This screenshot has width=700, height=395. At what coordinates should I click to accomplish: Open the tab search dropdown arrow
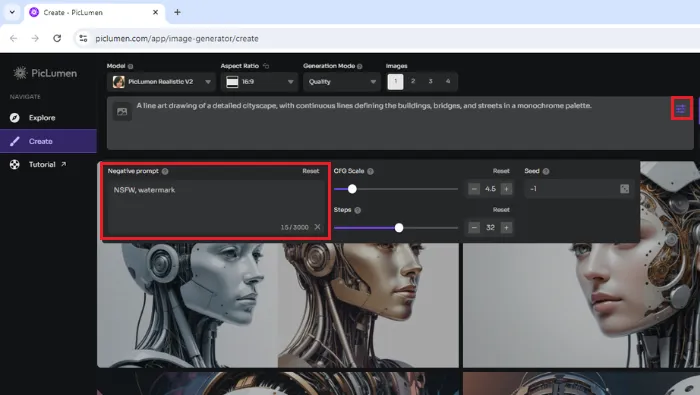tap(12, 12)
